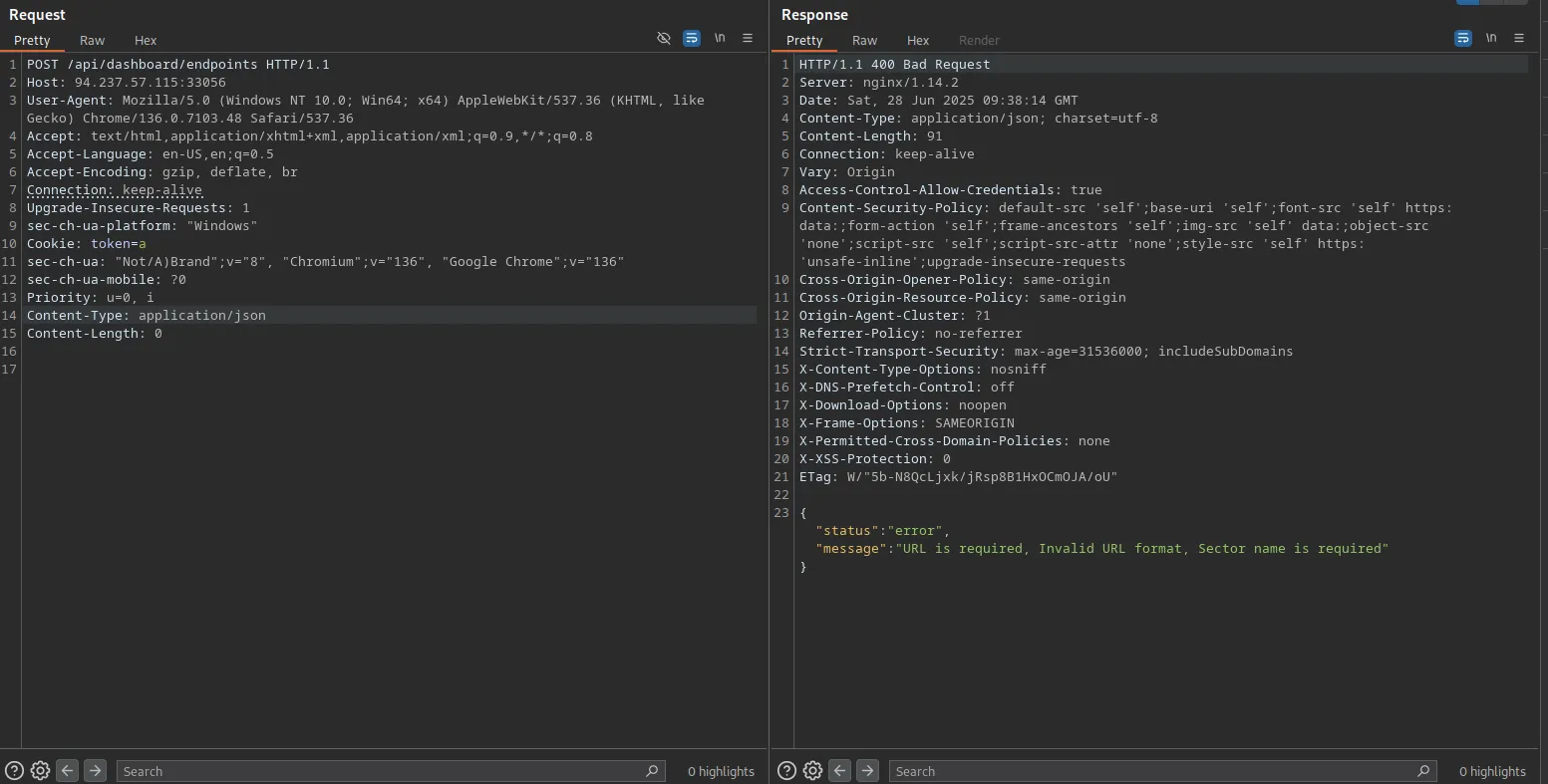Screen dimensions: 1548x784
Task: Open search settings gear below Response panel
Action: 812,770
